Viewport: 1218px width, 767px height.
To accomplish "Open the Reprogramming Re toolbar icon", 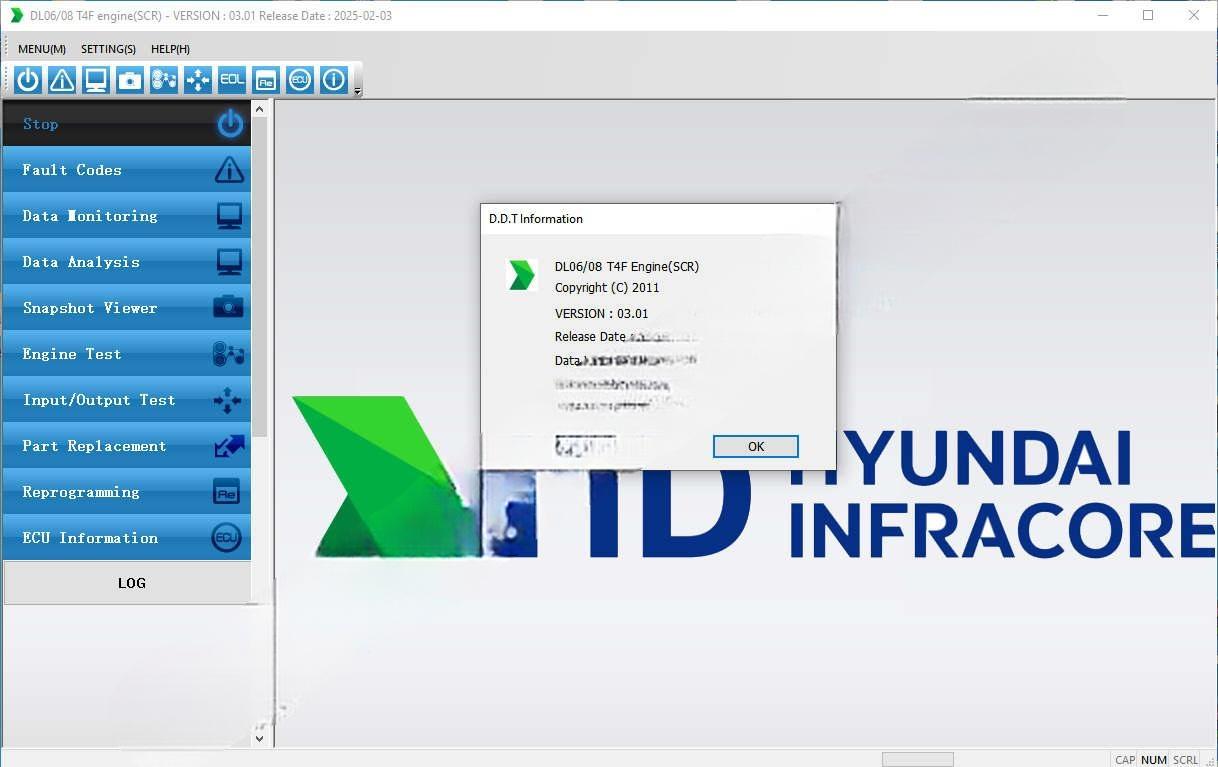I will [x=266, y=80].
